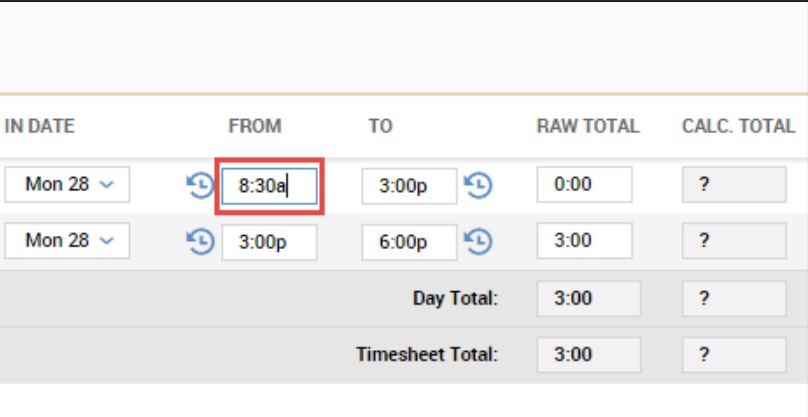Screen dimensions: 808x417
Task: Click the clock icon beside the 8:30a field
Action: pos(200,186)
